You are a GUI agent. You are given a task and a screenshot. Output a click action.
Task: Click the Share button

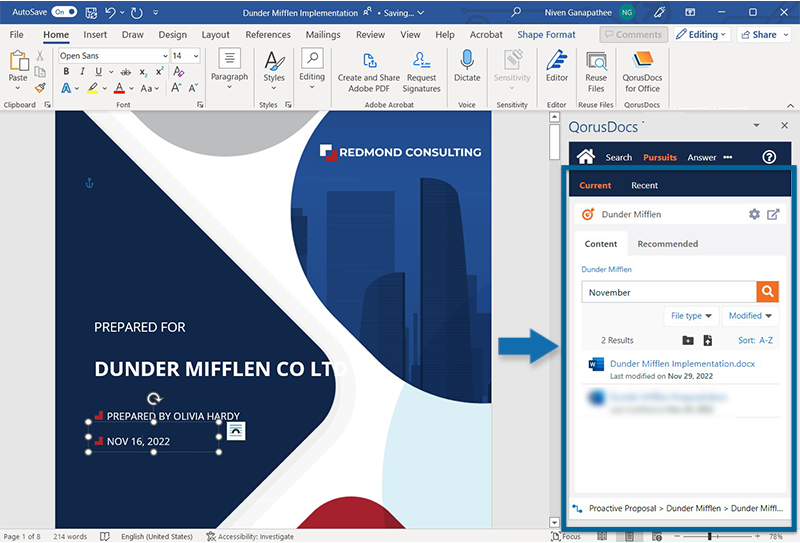click(x=764, y=35)
